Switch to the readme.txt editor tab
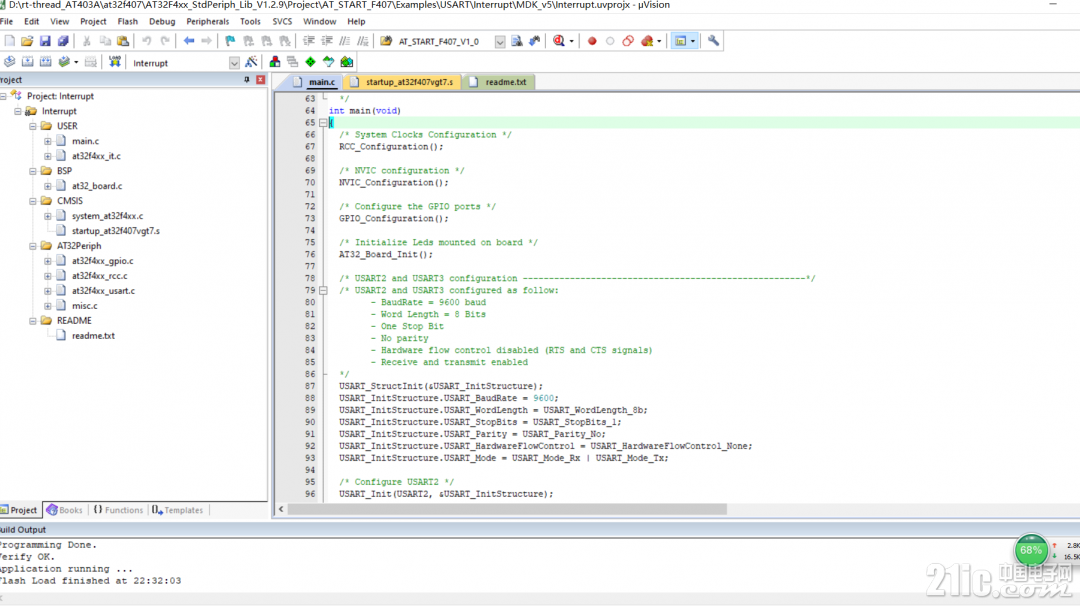Viewport: 1080px width, 606px height. (499, 82)
